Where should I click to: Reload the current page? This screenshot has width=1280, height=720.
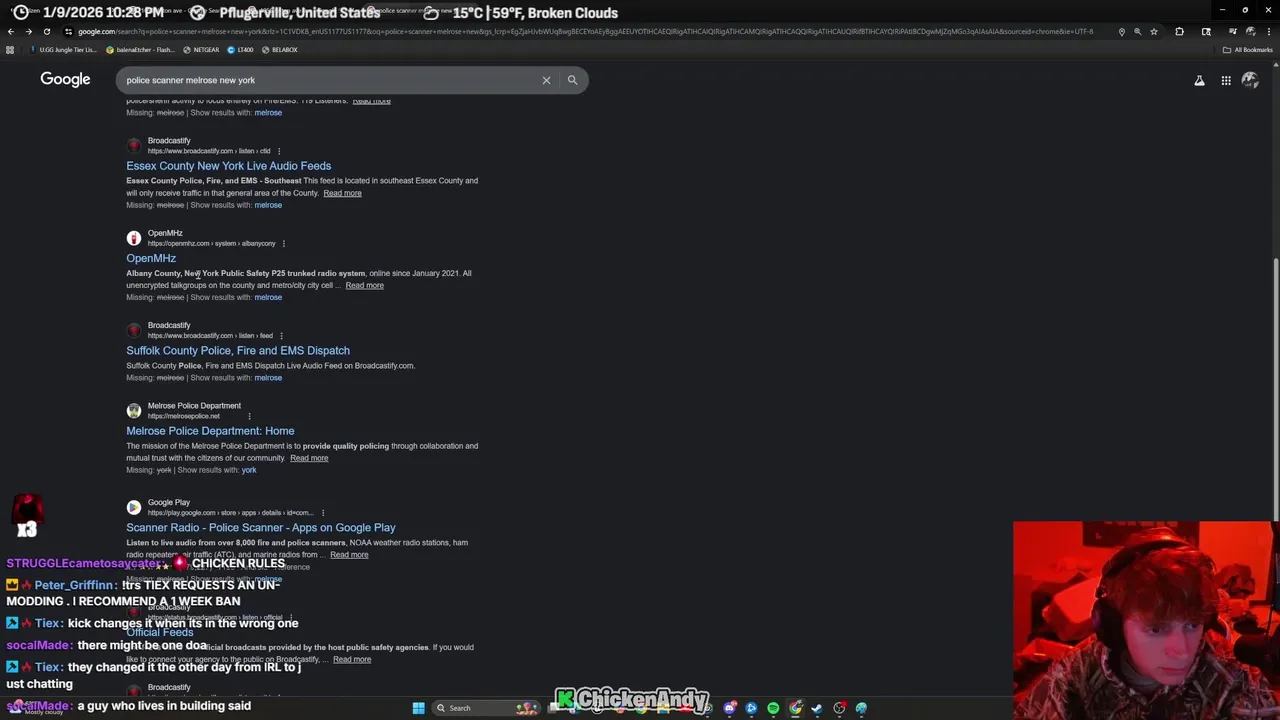point(46,31)
